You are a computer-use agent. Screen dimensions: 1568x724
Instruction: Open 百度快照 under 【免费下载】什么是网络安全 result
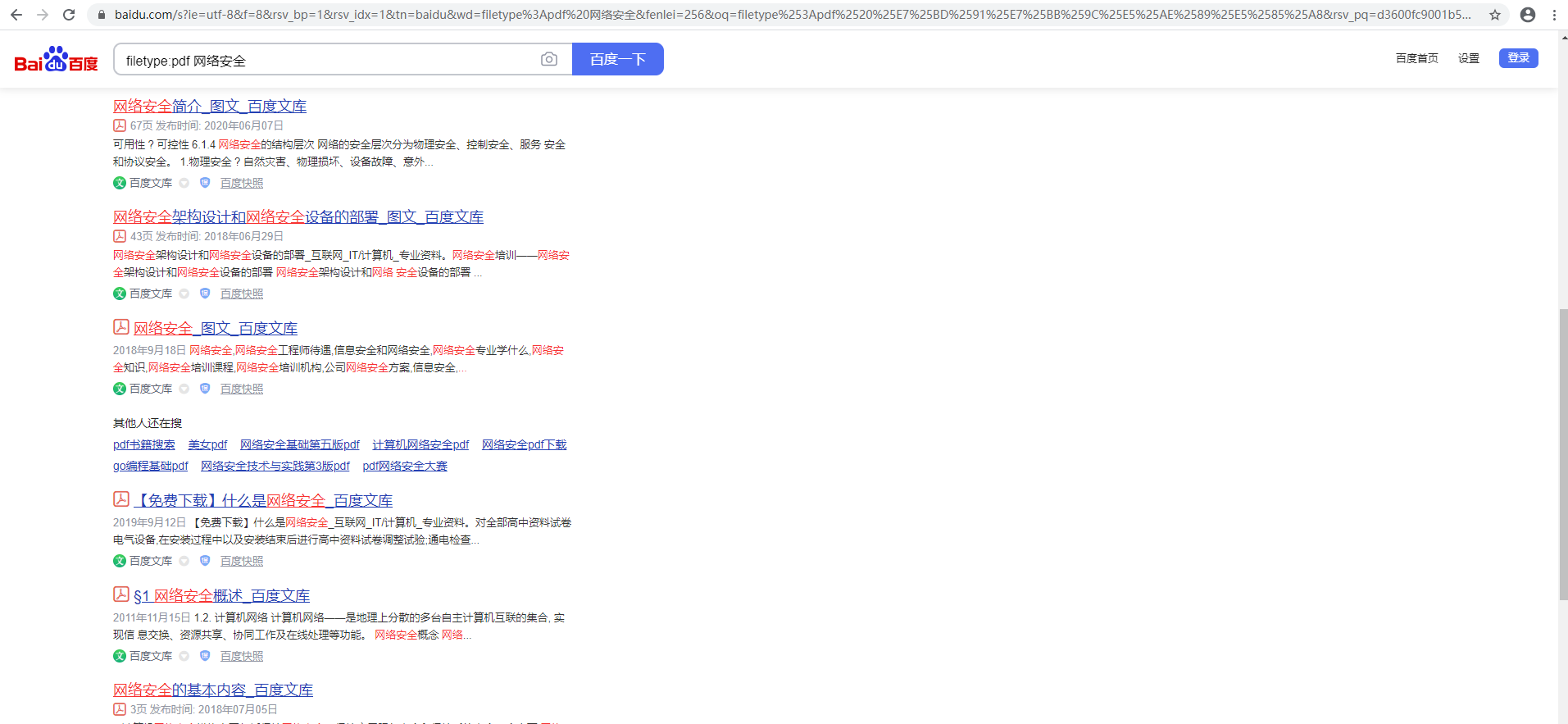point(242,561)
